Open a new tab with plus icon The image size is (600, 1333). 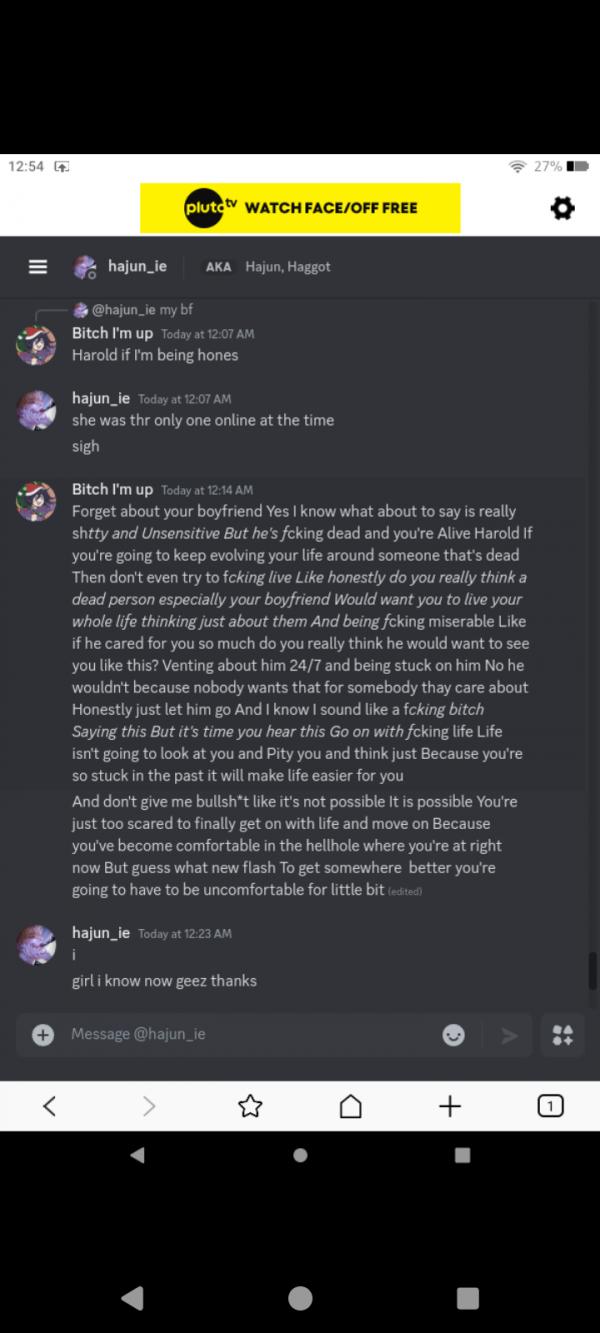450,1105
